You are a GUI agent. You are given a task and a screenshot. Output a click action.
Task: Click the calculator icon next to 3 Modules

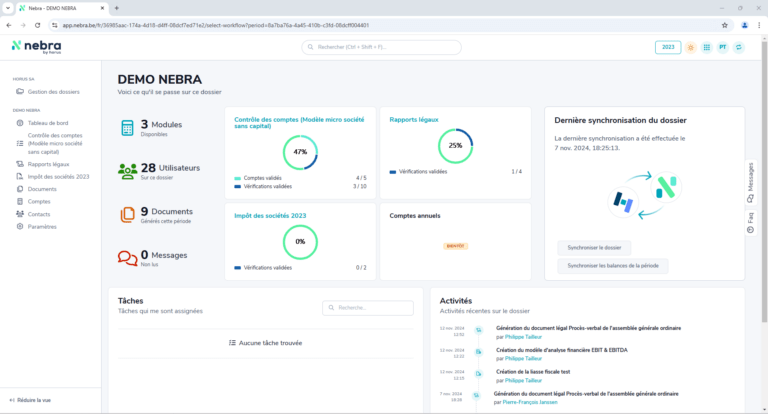[127, 128]
